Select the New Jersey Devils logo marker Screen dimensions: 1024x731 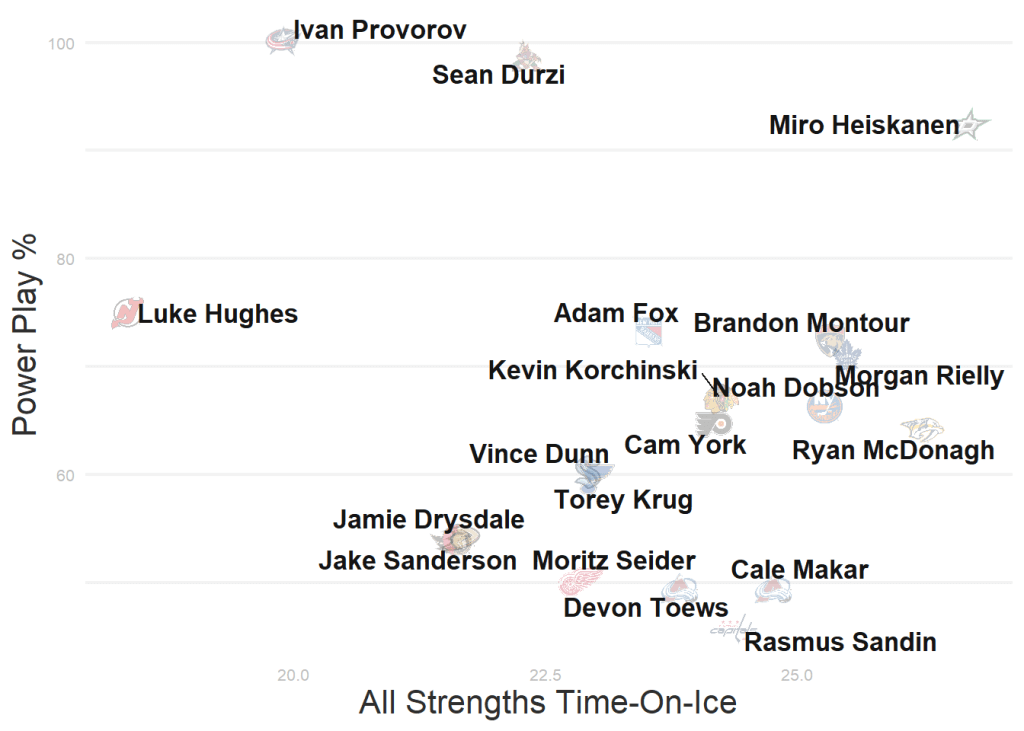click(127, 314)
